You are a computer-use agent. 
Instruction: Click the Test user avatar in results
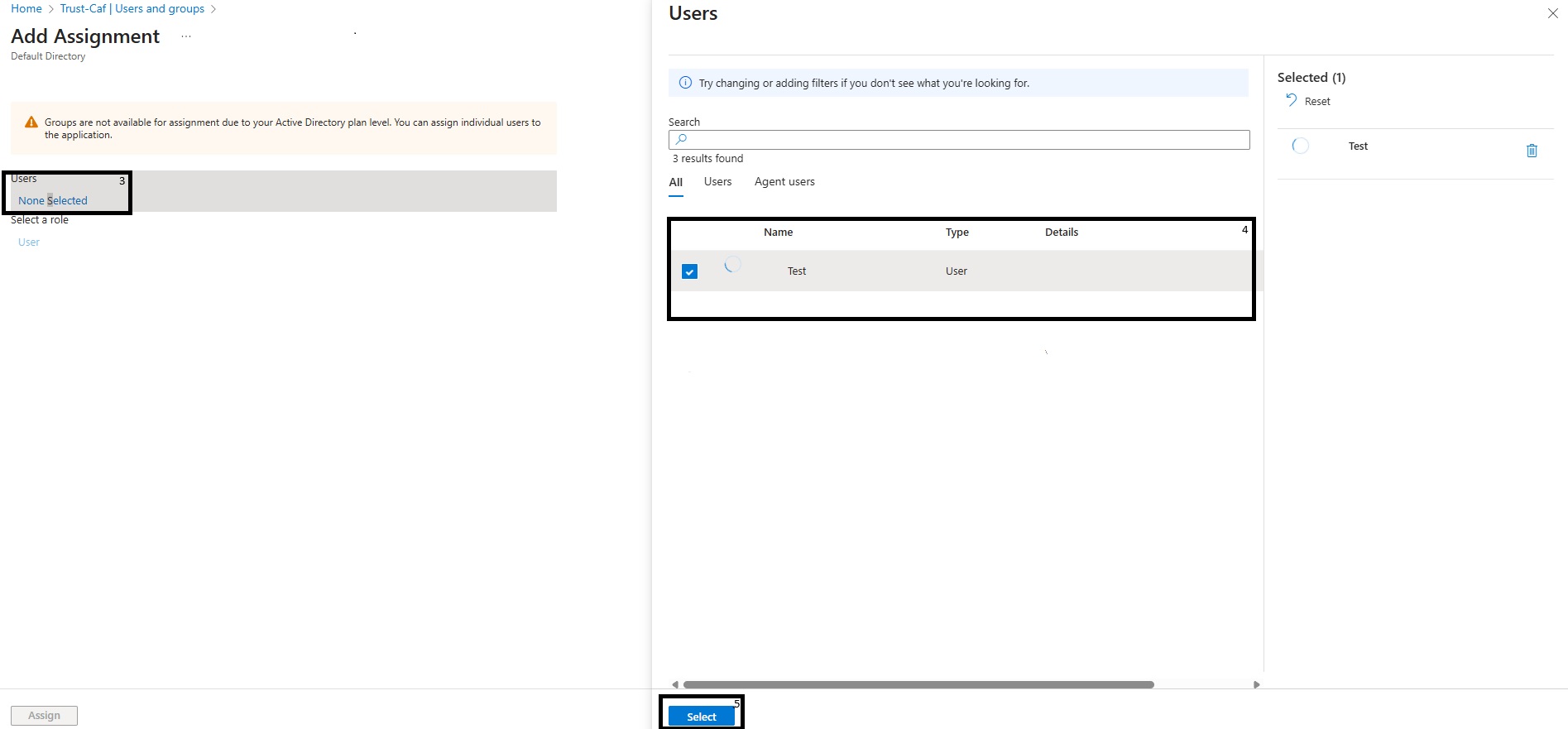point(732,265)
